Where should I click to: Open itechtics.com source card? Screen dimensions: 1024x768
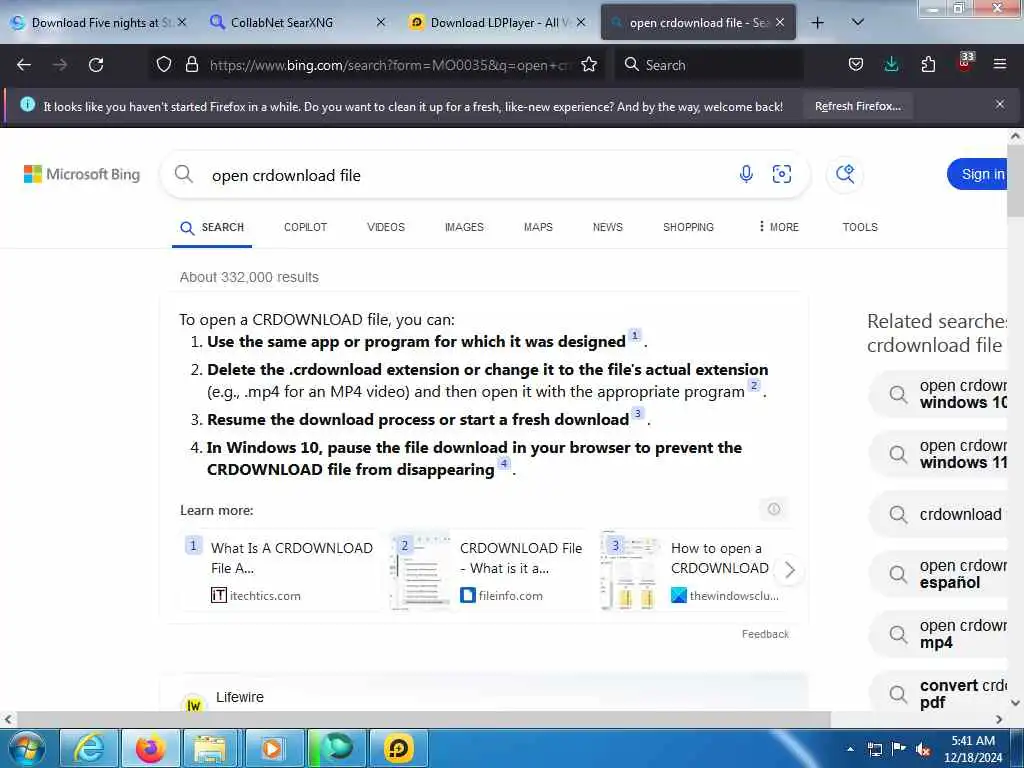pos(281,569)
